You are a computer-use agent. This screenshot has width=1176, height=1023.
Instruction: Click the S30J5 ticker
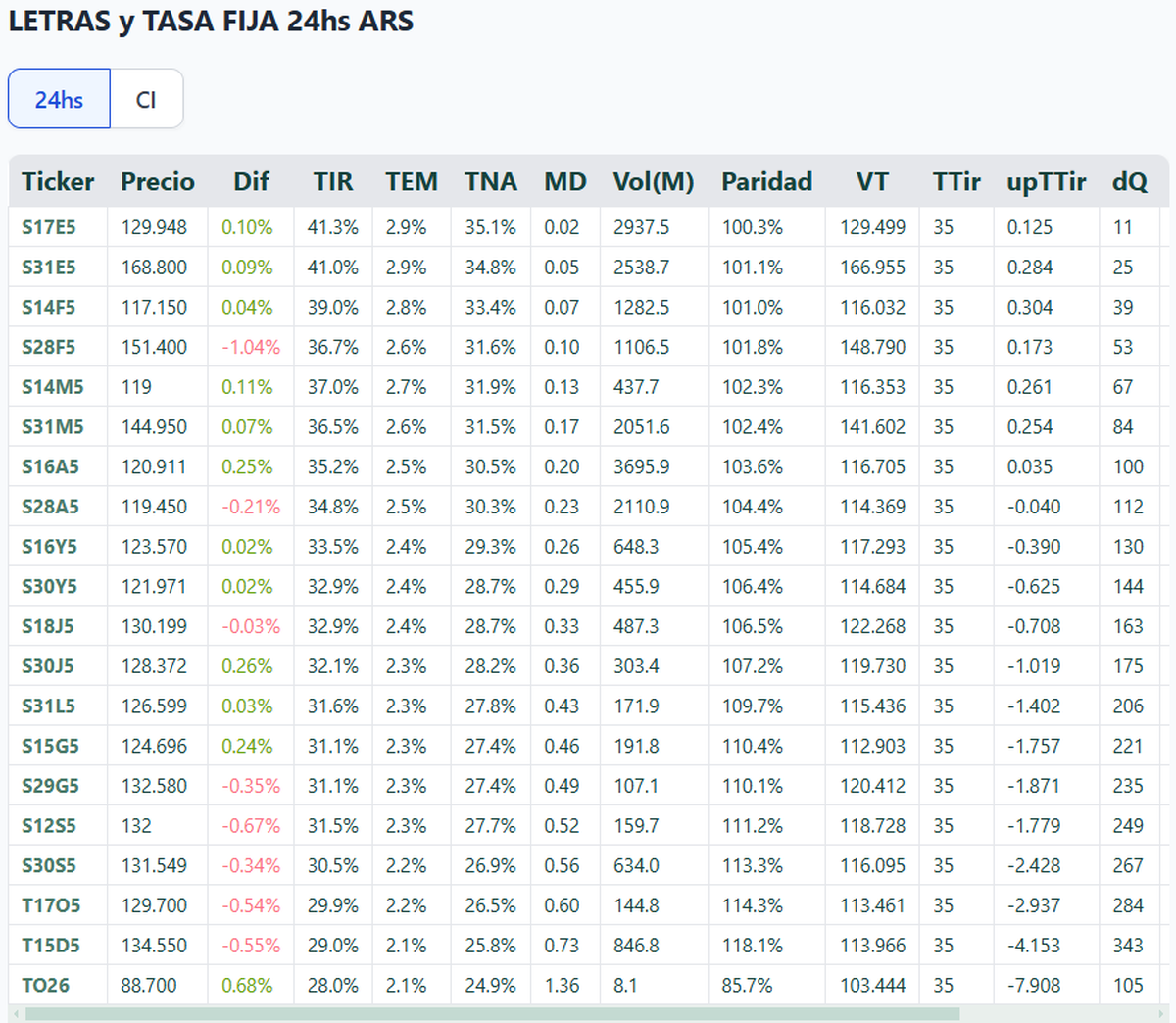pos(48,665)
